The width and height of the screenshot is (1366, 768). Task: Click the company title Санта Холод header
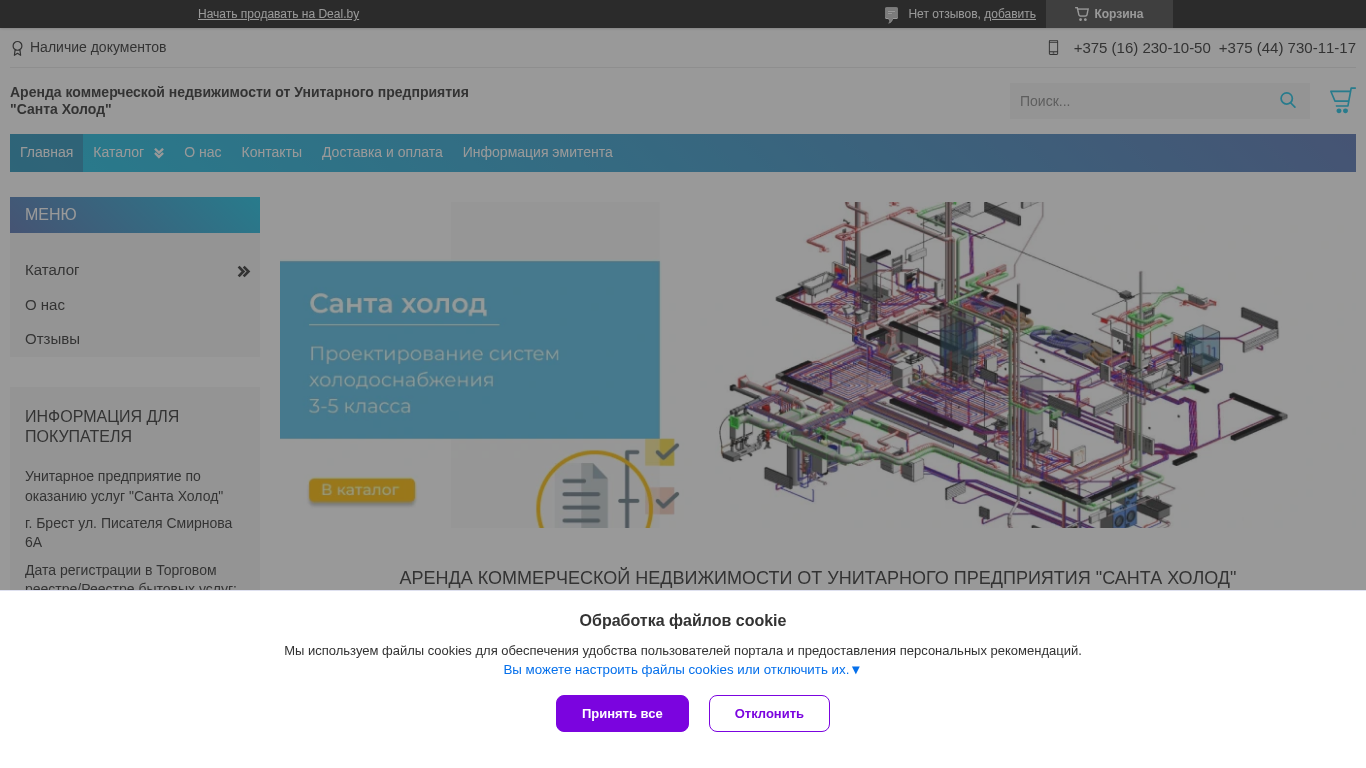[x=239, y=100]
